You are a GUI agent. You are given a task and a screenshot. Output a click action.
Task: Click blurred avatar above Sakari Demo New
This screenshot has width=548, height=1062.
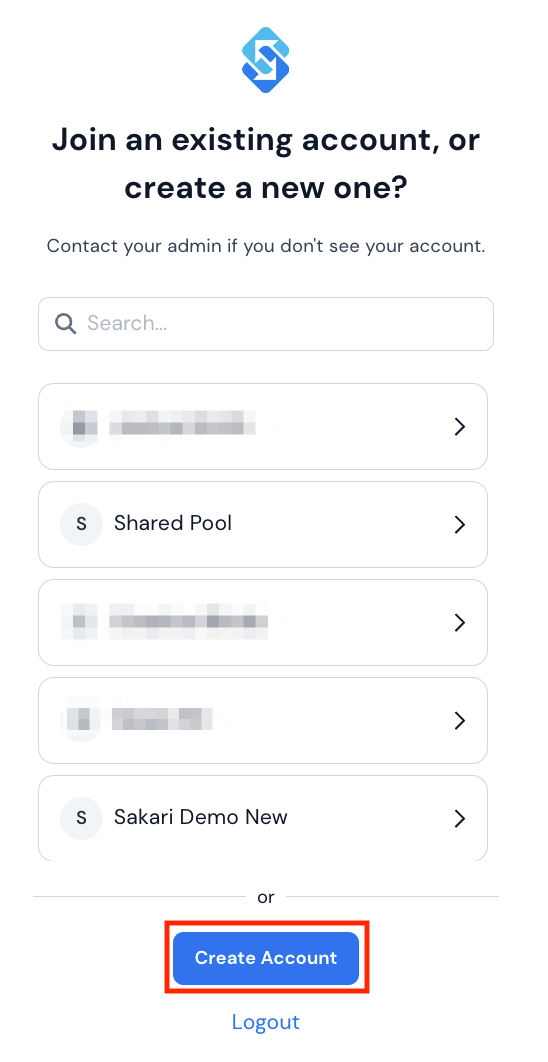pyautogui.click(x=81, y=719)
